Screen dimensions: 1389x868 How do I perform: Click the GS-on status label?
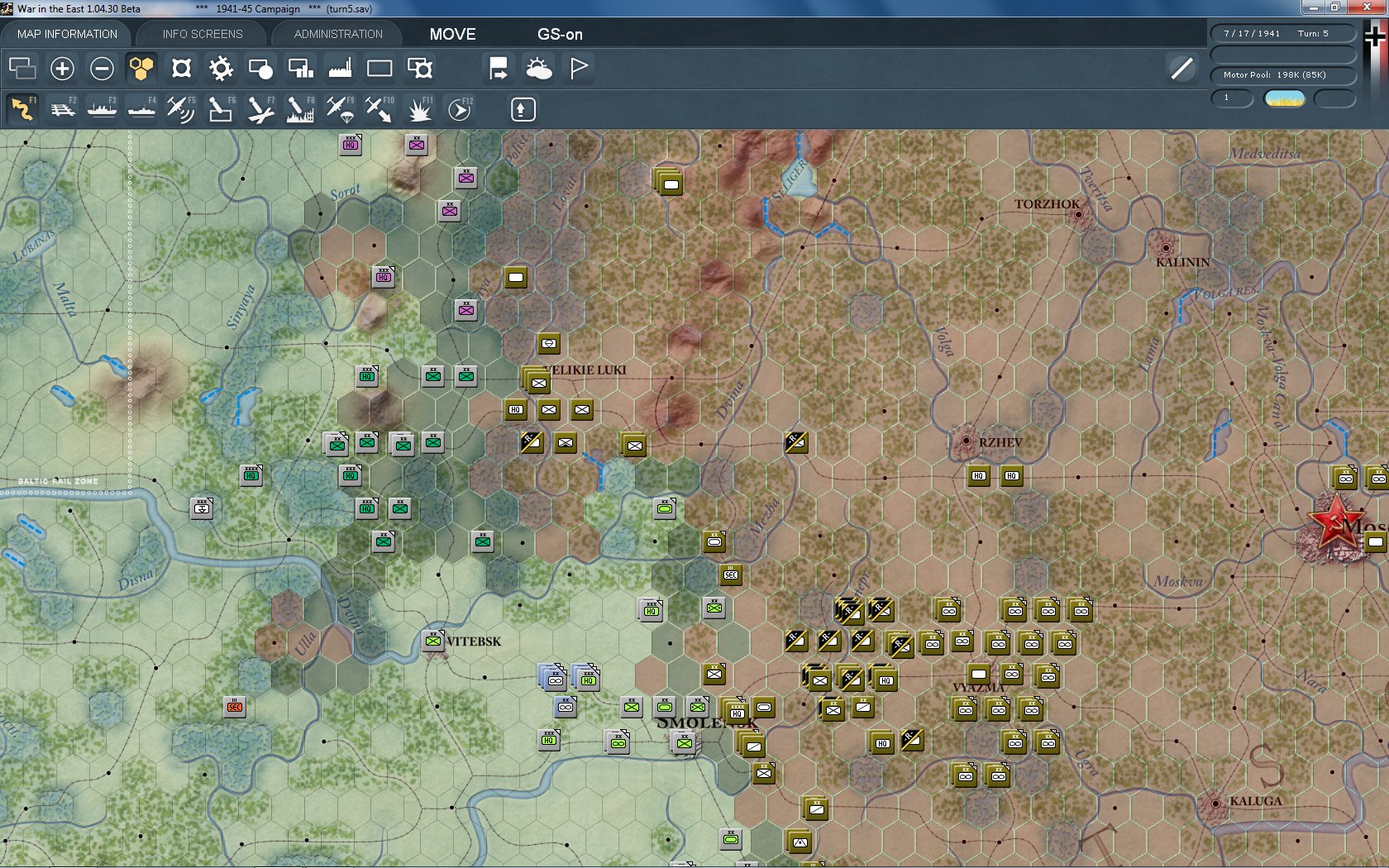click(560, 34)
